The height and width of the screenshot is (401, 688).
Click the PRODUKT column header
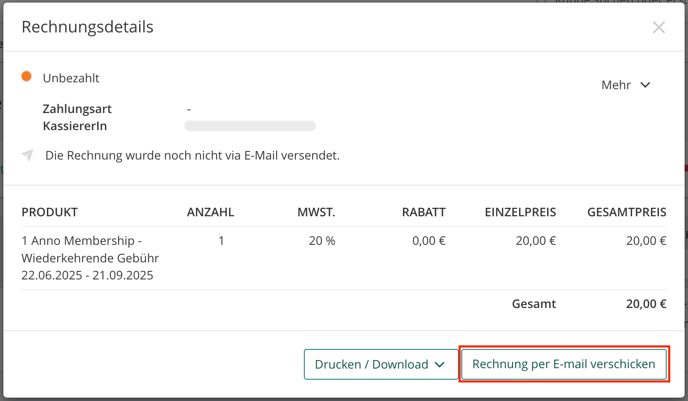(50, 212)
